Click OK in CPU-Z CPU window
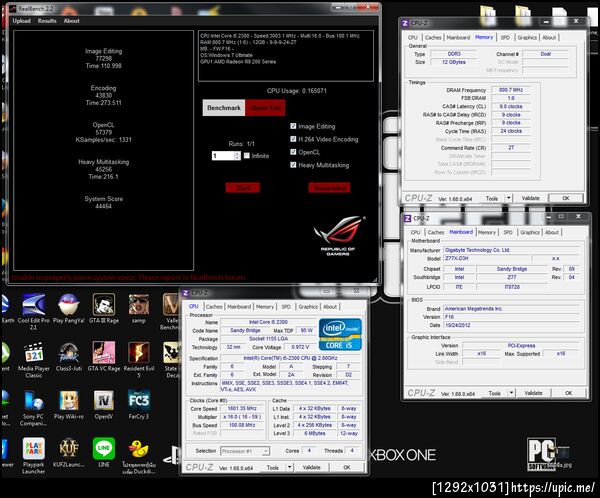This screenshot has width=600, height=498. coord(347,467)
